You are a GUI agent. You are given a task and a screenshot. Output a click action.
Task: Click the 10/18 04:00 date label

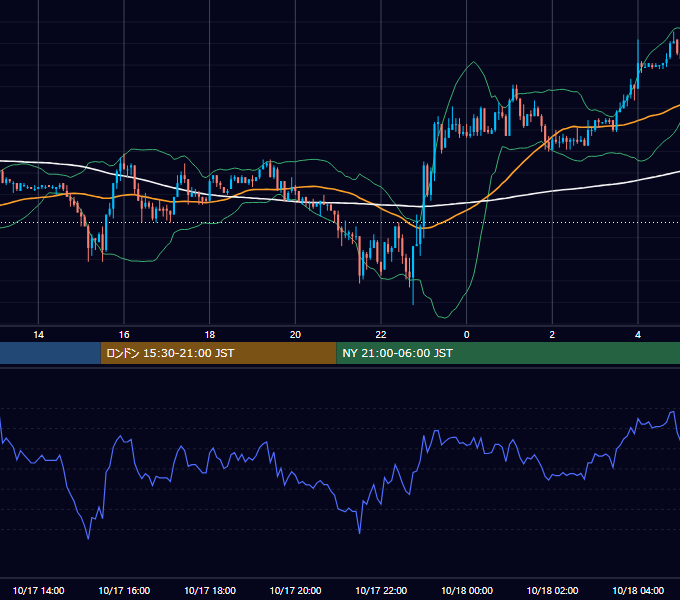(x=638, y=590)
